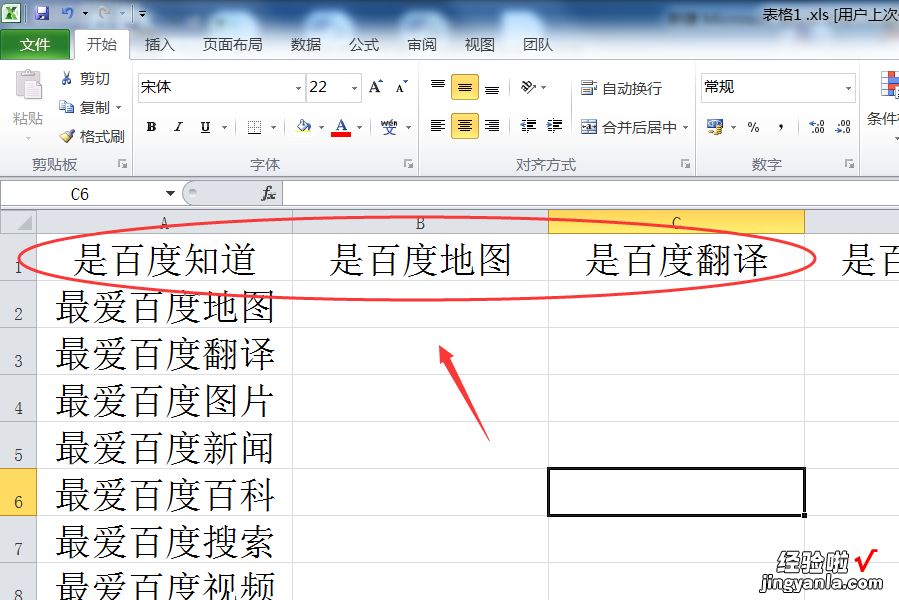Expand the Name Box C6 dropdown arrow
This screenshot has width=899, height=600.
[170, 193]
